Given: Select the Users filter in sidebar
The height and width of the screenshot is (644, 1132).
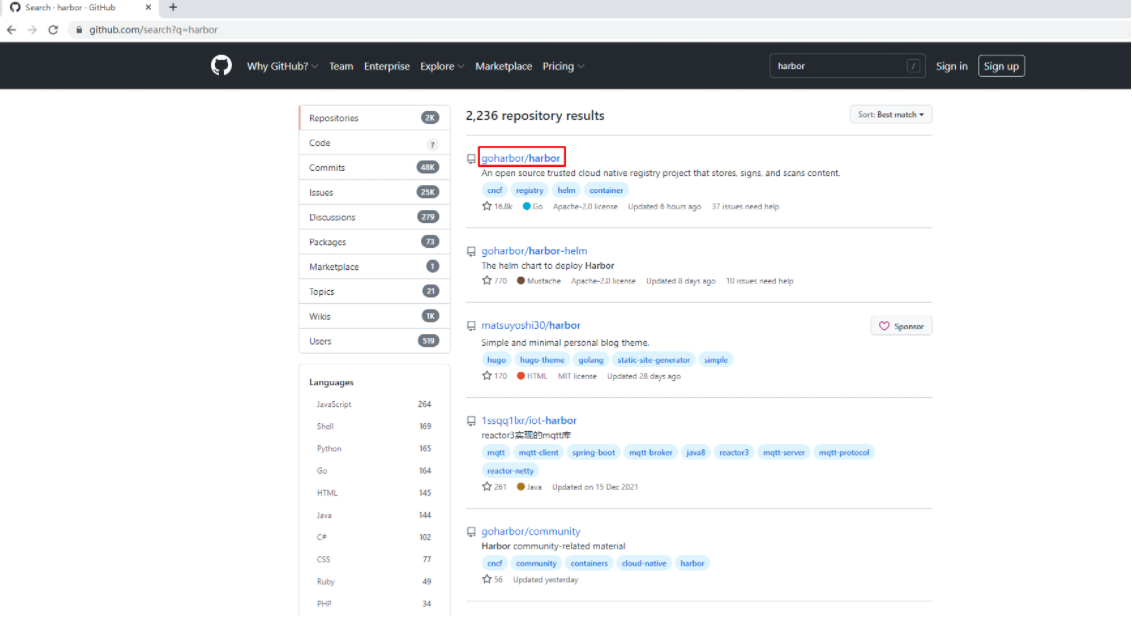Looking at the screenshot, I should point(374,341).
